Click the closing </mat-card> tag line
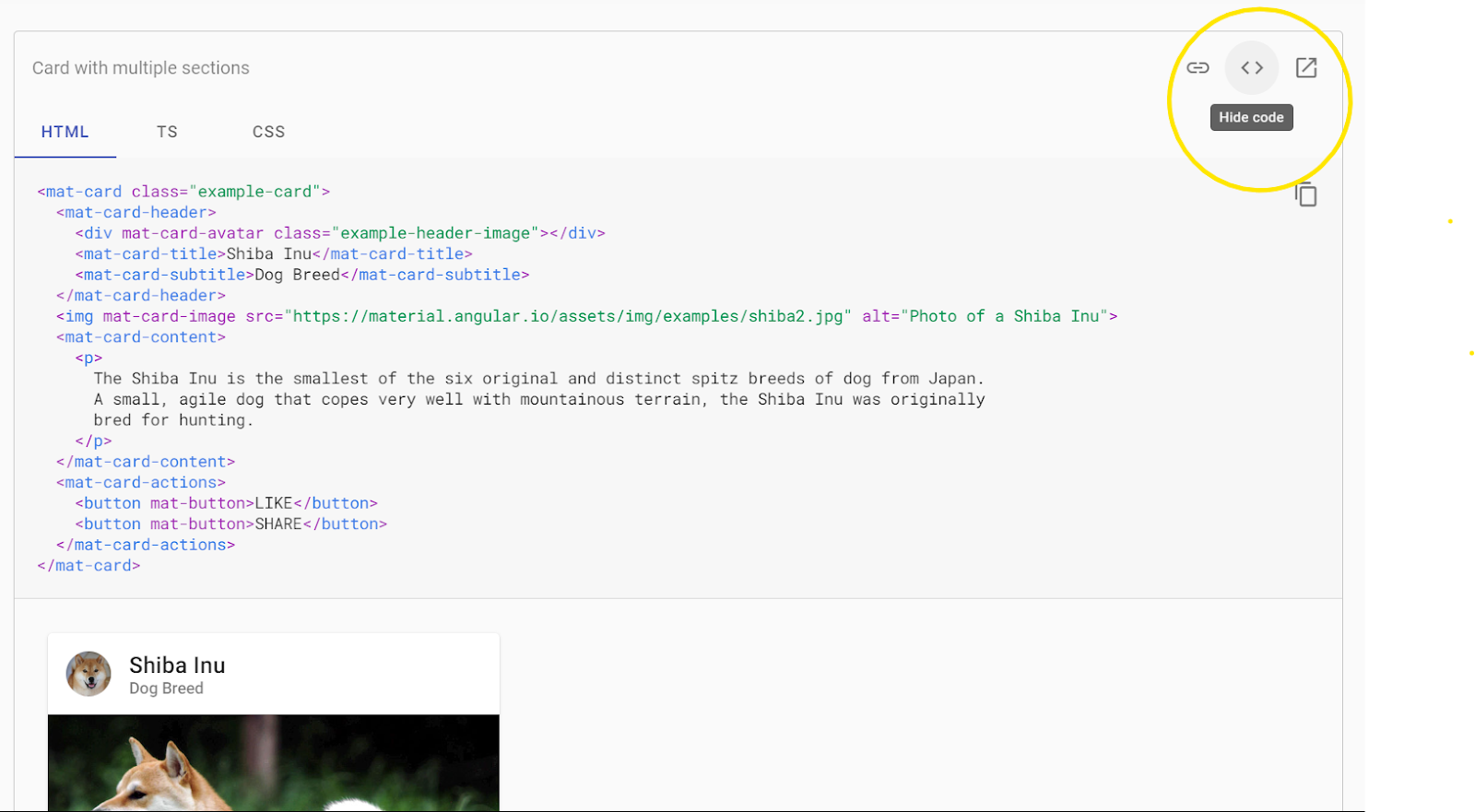This screenshot has width=1475, height=812. click(x=88, y=565)
